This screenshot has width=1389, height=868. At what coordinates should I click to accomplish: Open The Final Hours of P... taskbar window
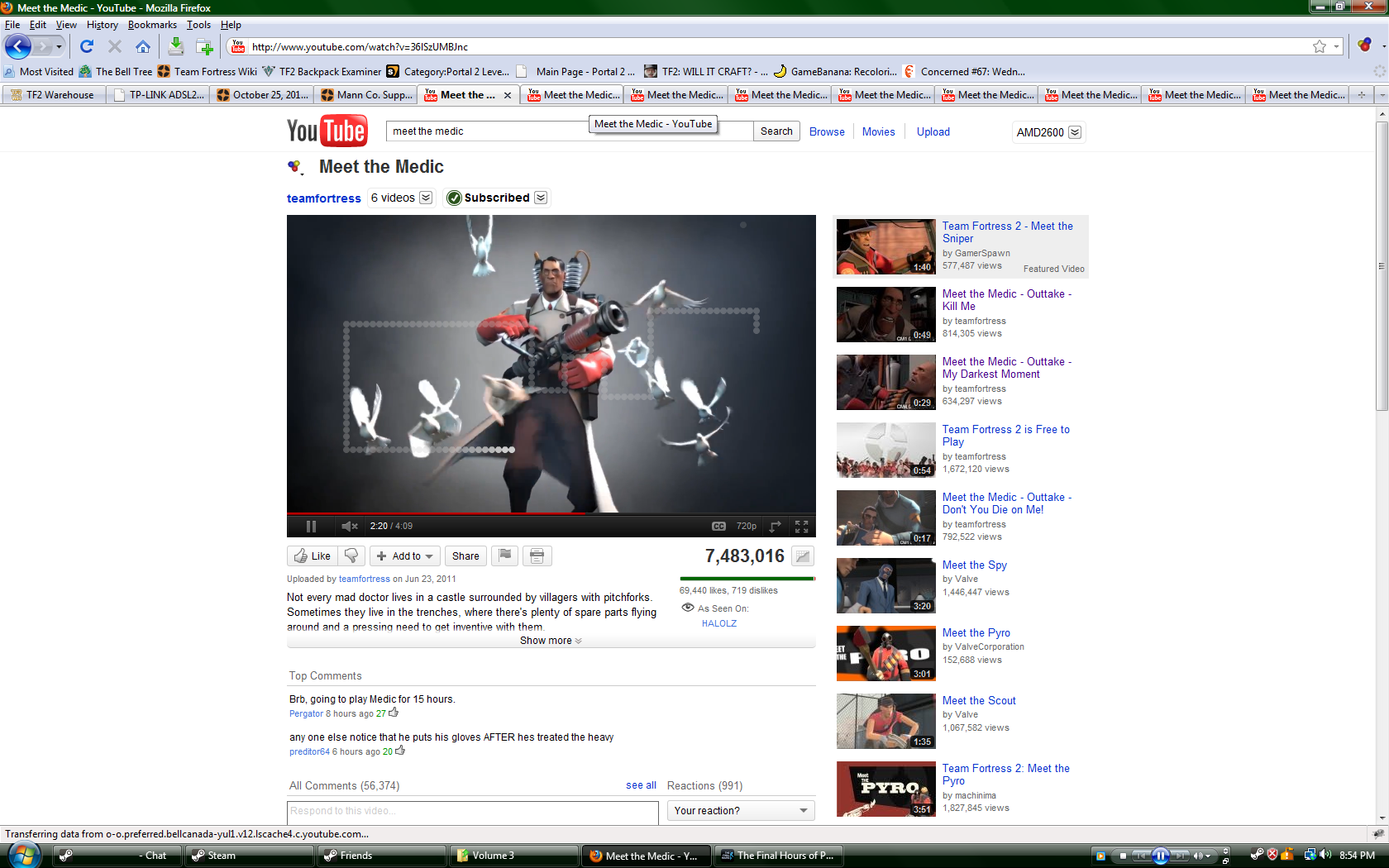pos(780,856)
